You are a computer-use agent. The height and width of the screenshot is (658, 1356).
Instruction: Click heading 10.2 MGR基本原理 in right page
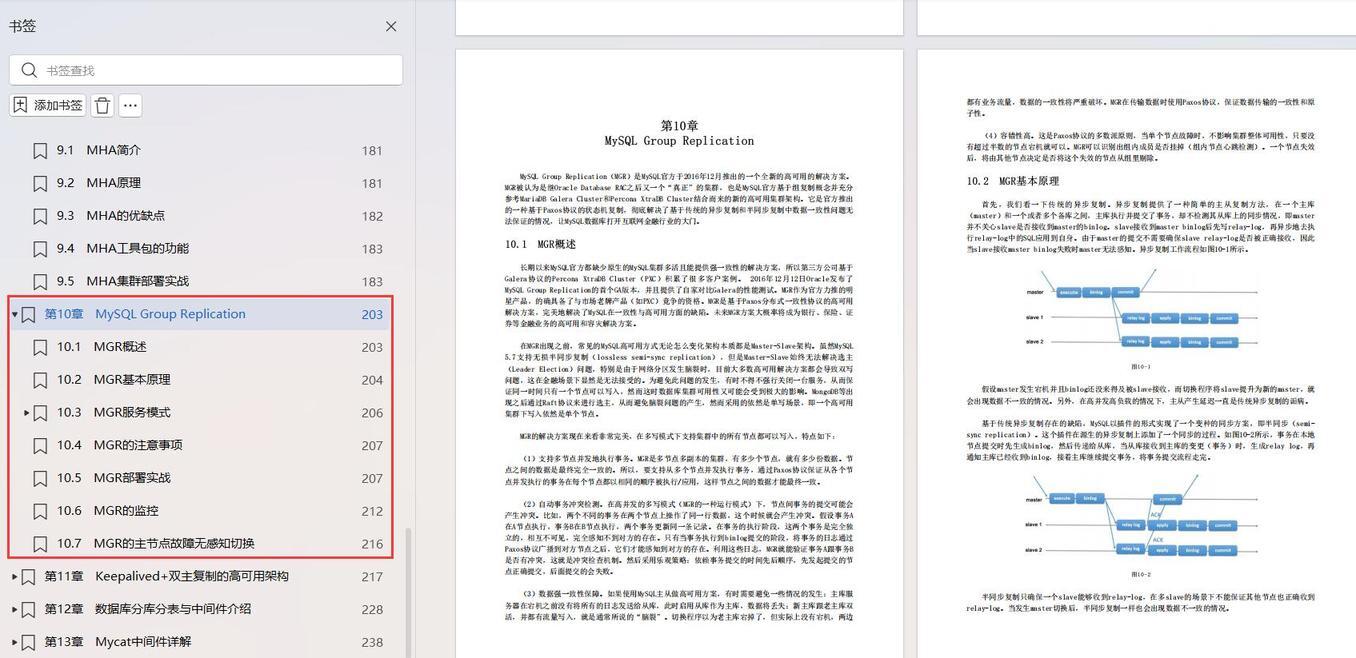pos(1012,181)
